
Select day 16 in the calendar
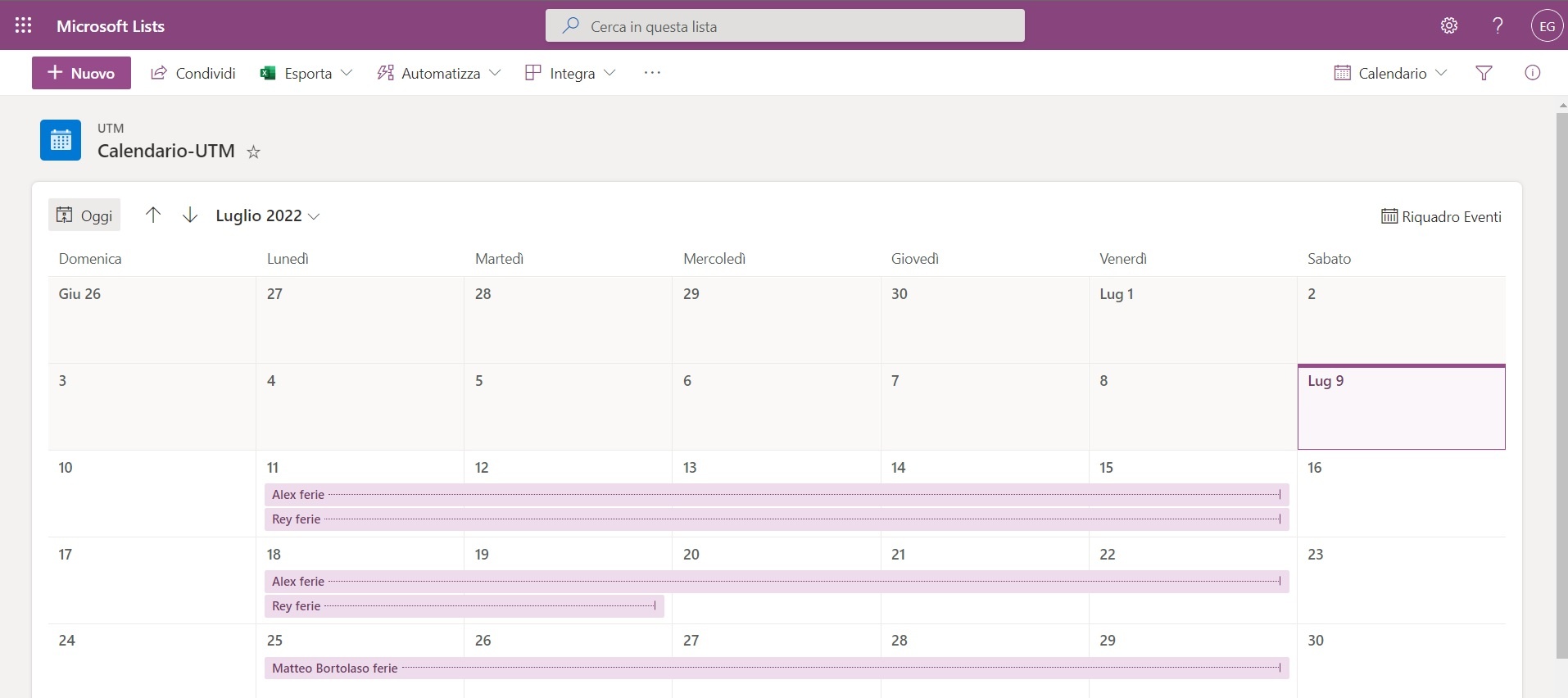1402,494
